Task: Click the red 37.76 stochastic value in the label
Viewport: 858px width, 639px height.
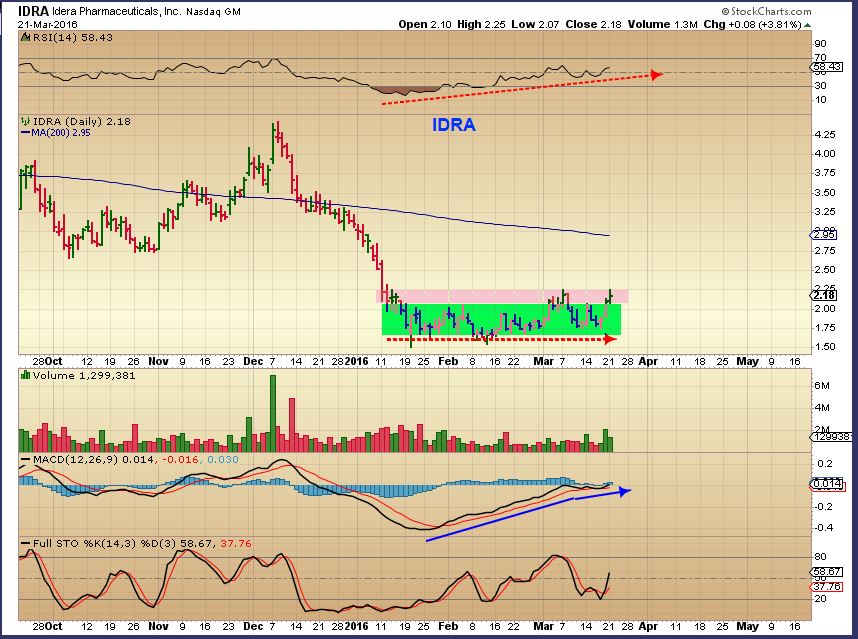Action: 236,544
